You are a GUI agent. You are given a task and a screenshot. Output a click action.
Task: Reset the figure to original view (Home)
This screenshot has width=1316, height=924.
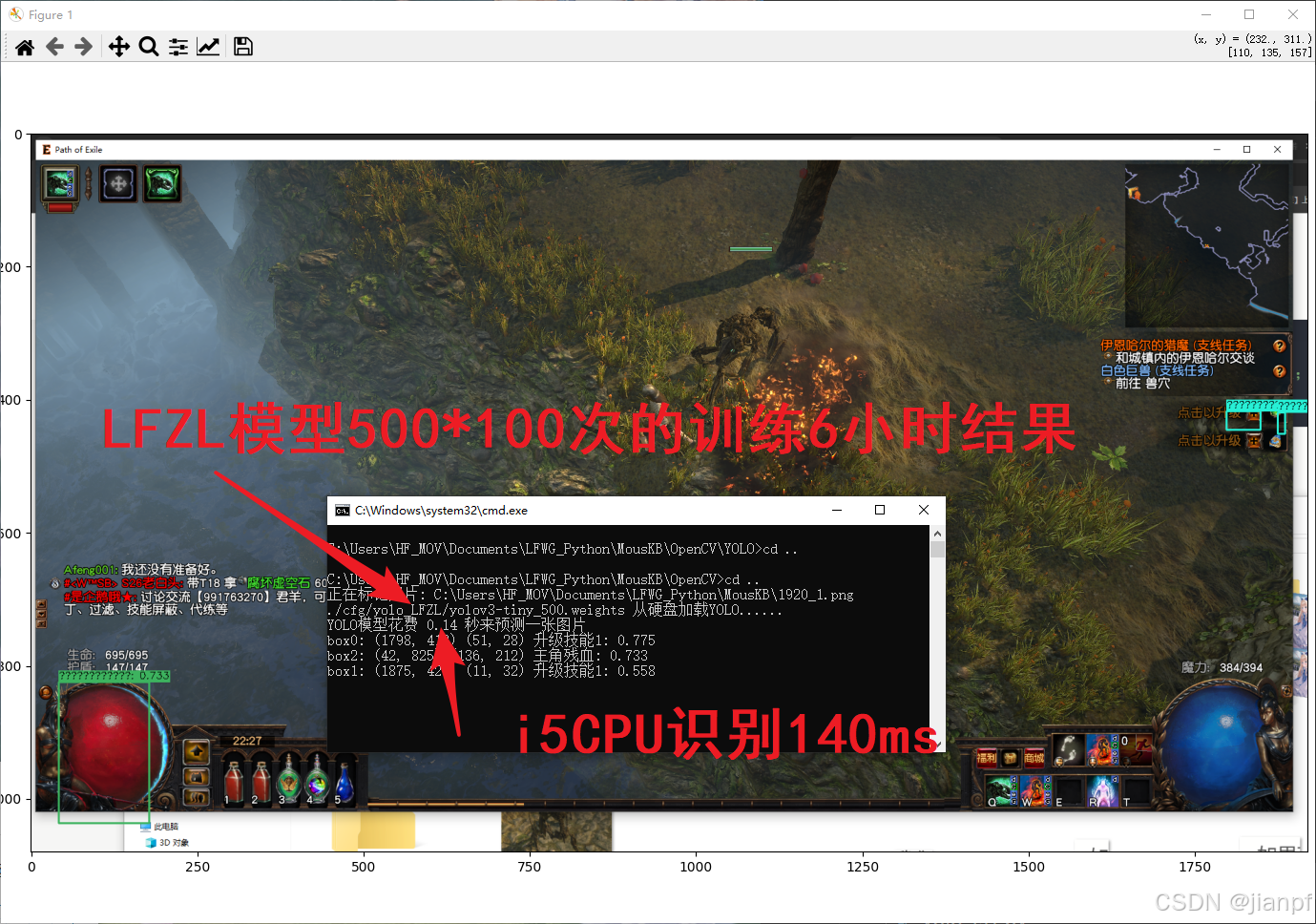click(x=25, y=47)
